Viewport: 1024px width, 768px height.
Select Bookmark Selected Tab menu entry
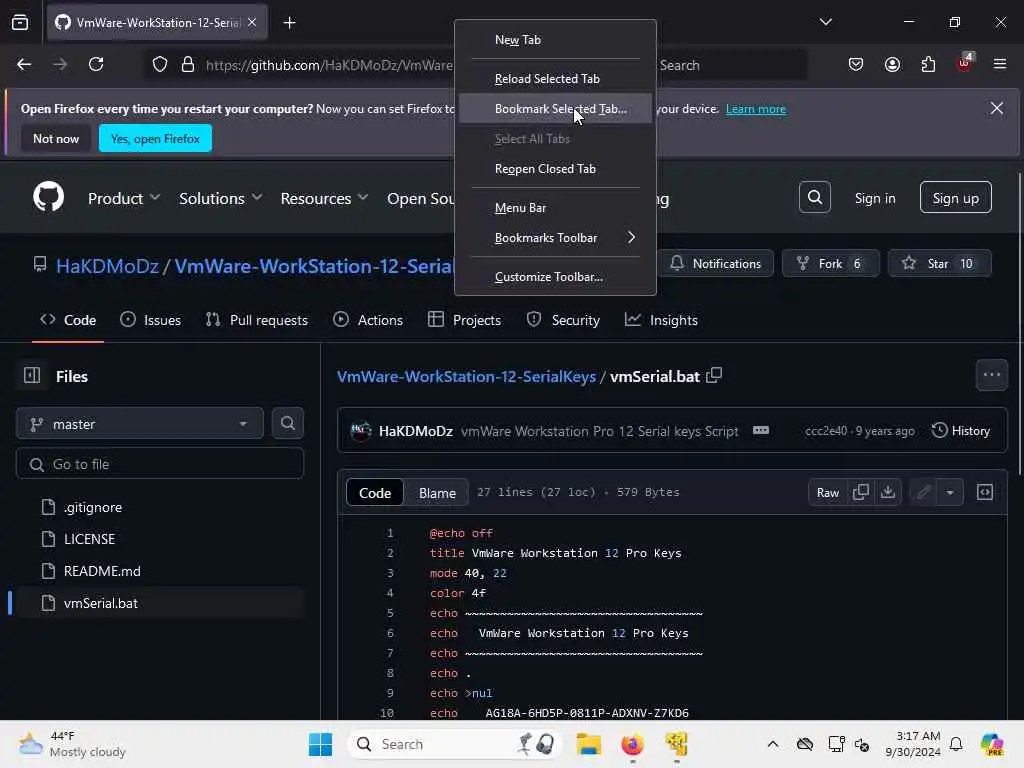(555, 108)
